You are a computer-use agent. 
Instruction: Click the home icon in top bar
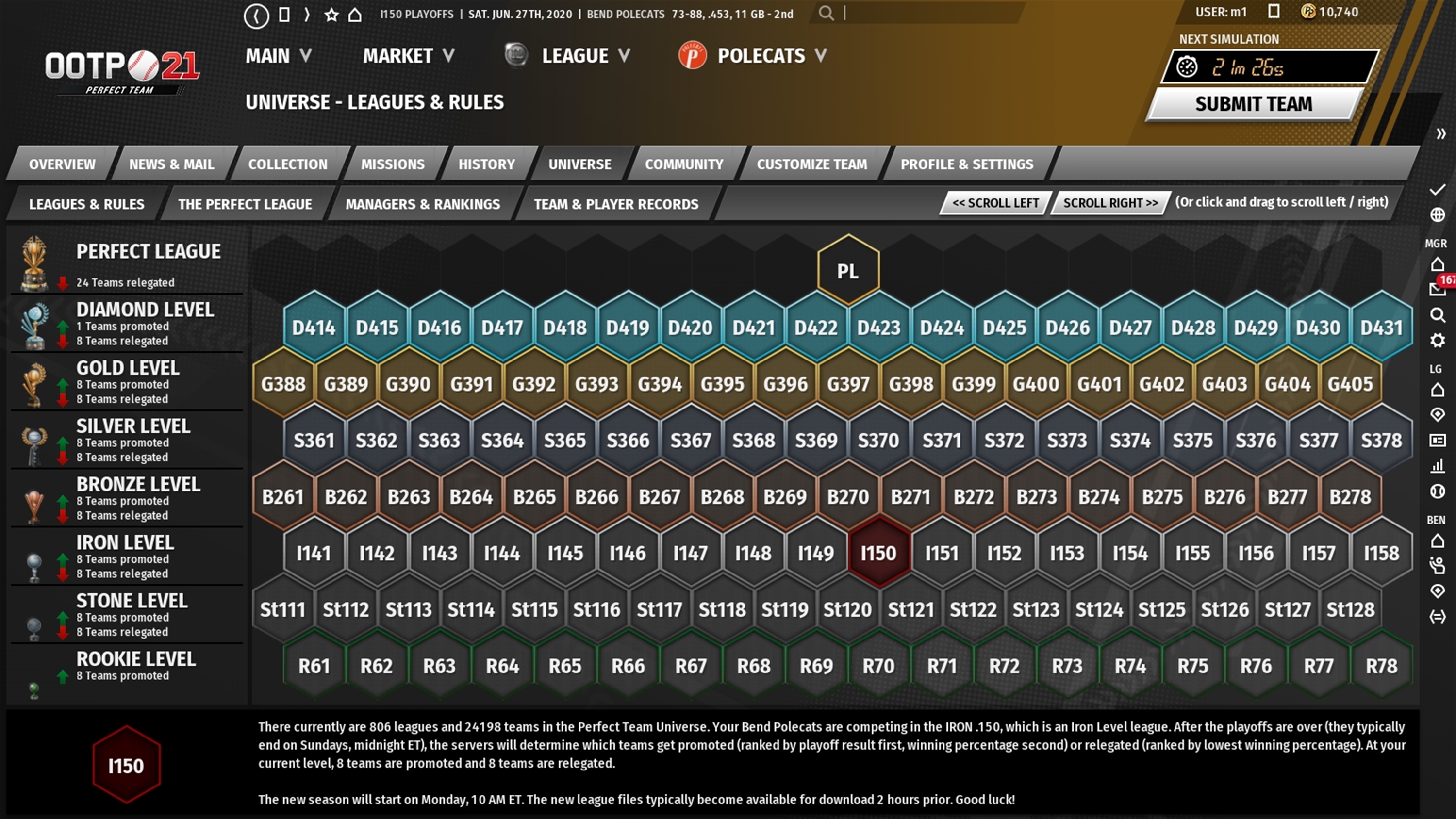pos(355,15)
